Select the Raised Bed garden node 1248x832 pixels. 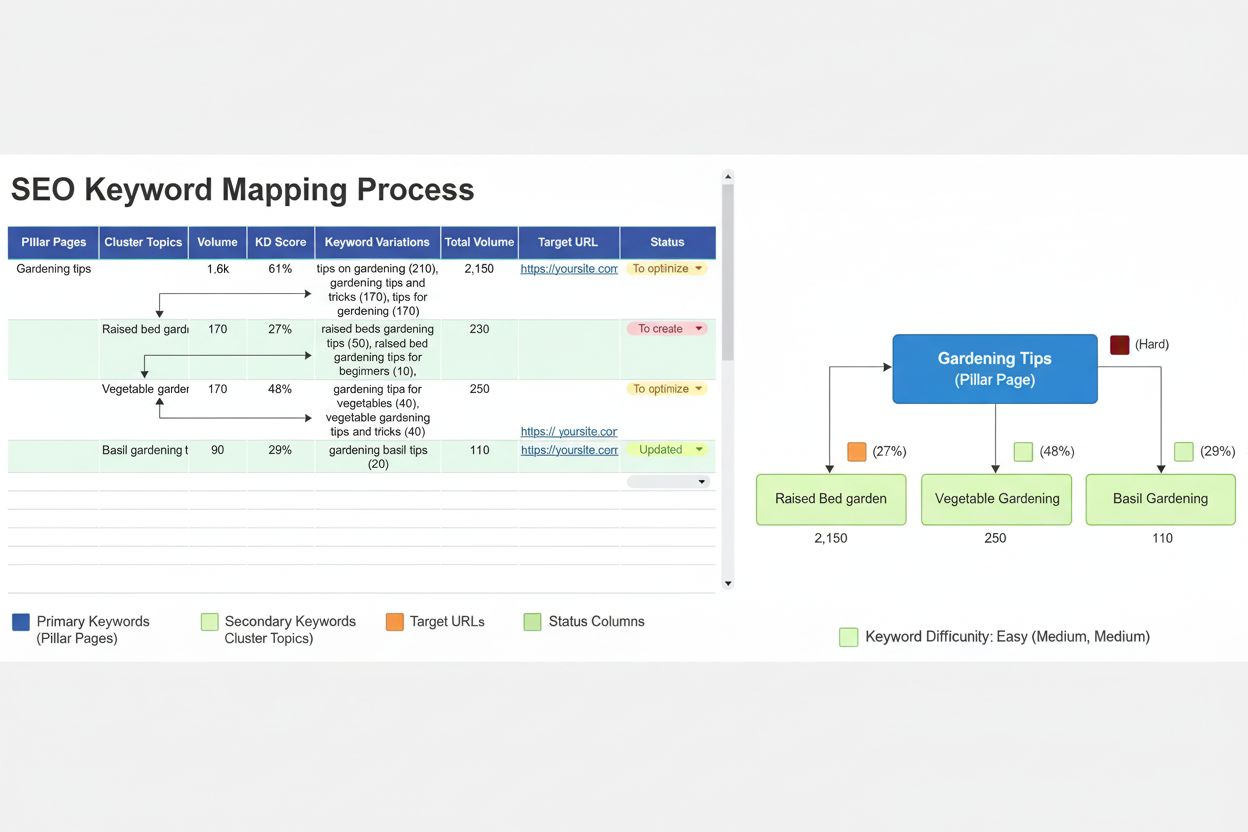pos(830,498)
